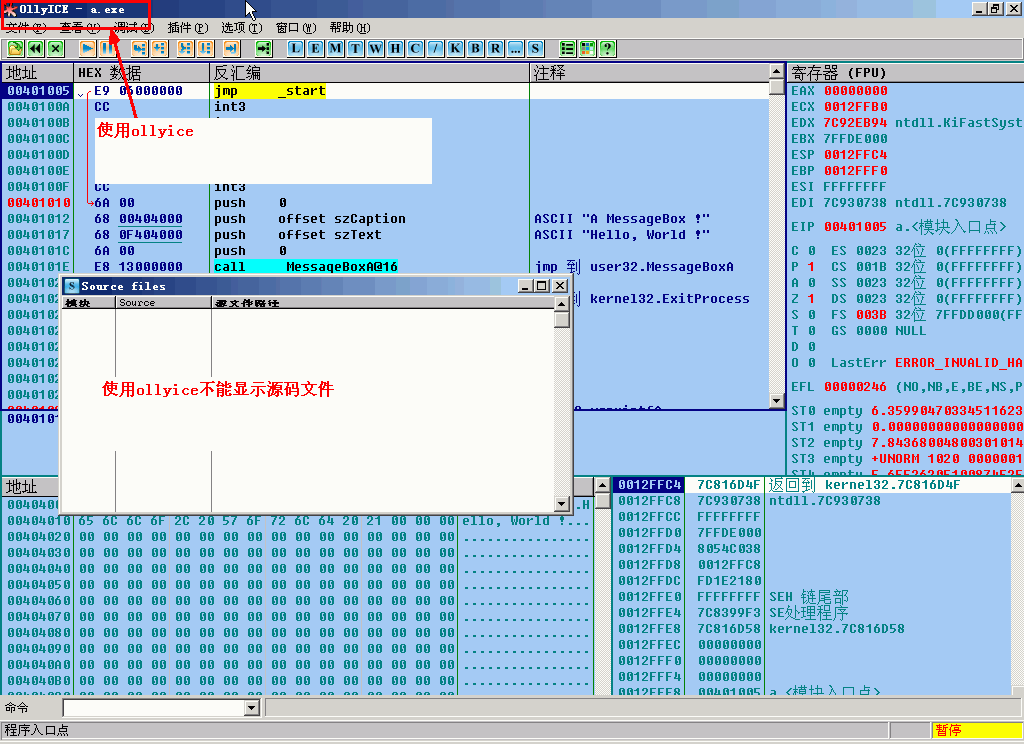Click the Trace over toolbar icon
The width and height of the screenshot is (1024, 744).
(206, 48)
